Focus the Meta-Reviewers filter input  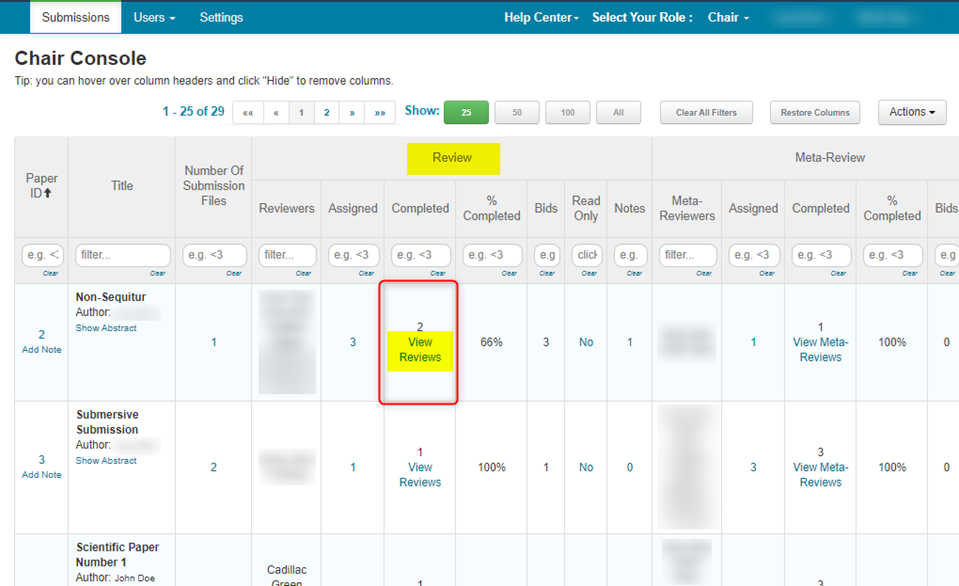(x=687, y=254)
